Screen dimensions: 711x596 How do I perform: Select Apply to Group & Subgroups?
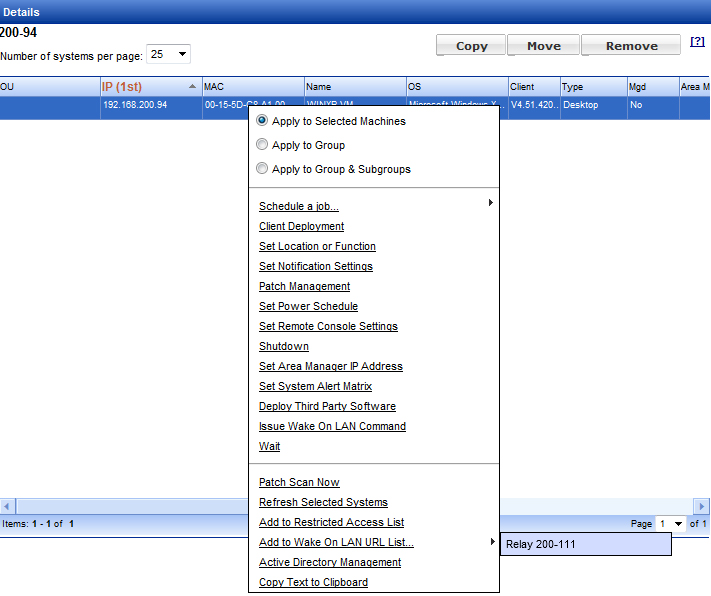point(262,169)
